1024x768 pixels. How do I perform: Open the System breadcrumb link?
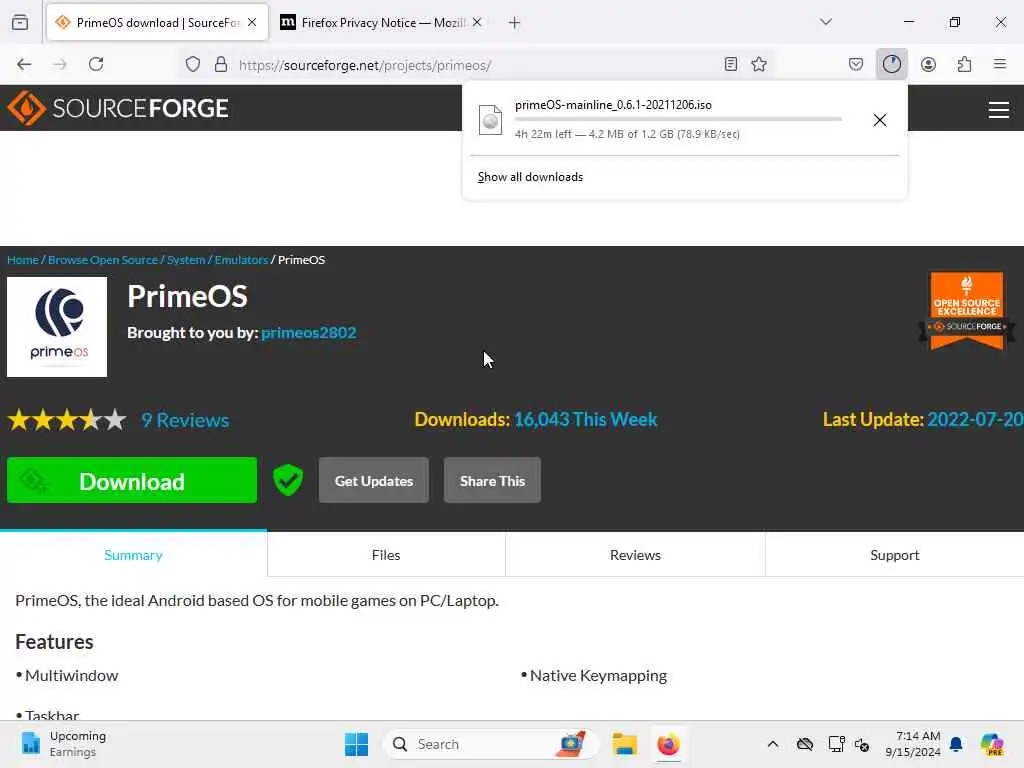[x=186, y=259]
